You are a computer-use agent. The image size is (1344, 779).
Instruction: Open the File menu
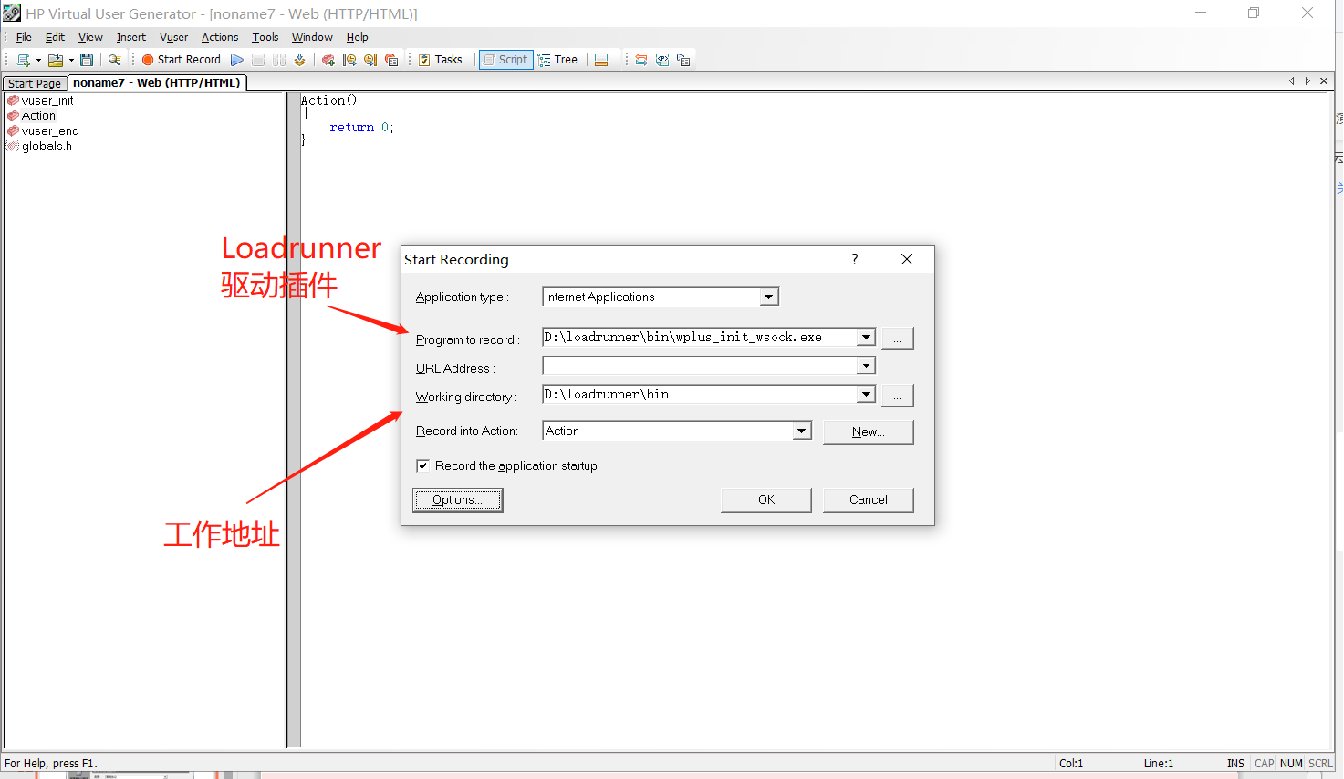tap(24, 37)
